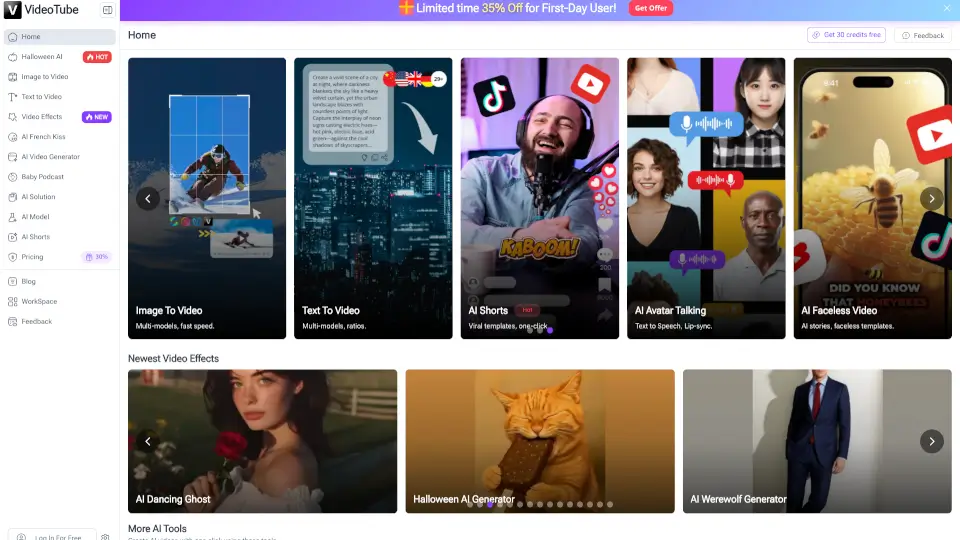This screenshot has height=540, width=960.
Task: Click the gift icon in promo banner
Action: click(405, 8)
